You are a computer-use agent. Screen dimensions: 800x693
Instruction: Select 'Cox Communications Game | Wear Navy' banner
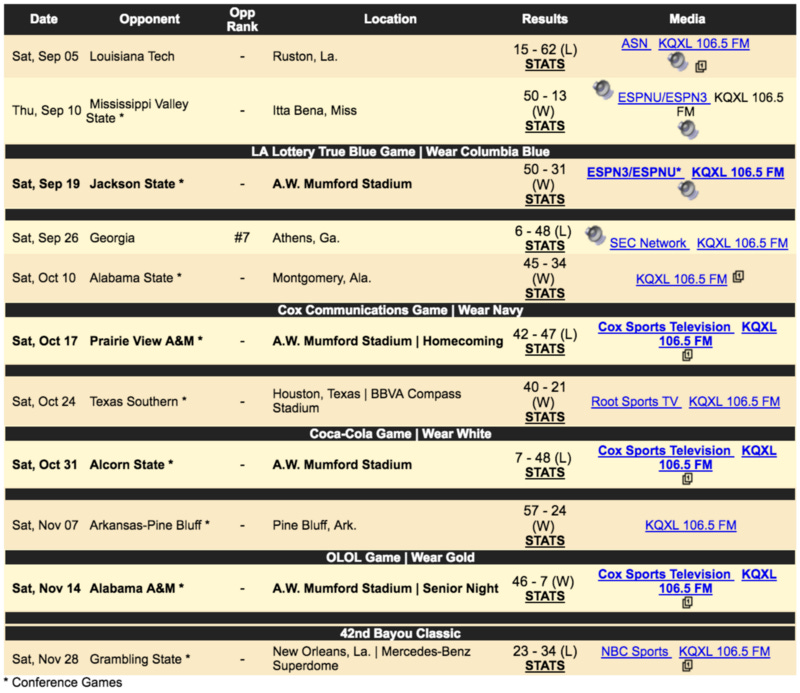pos(401,310)
